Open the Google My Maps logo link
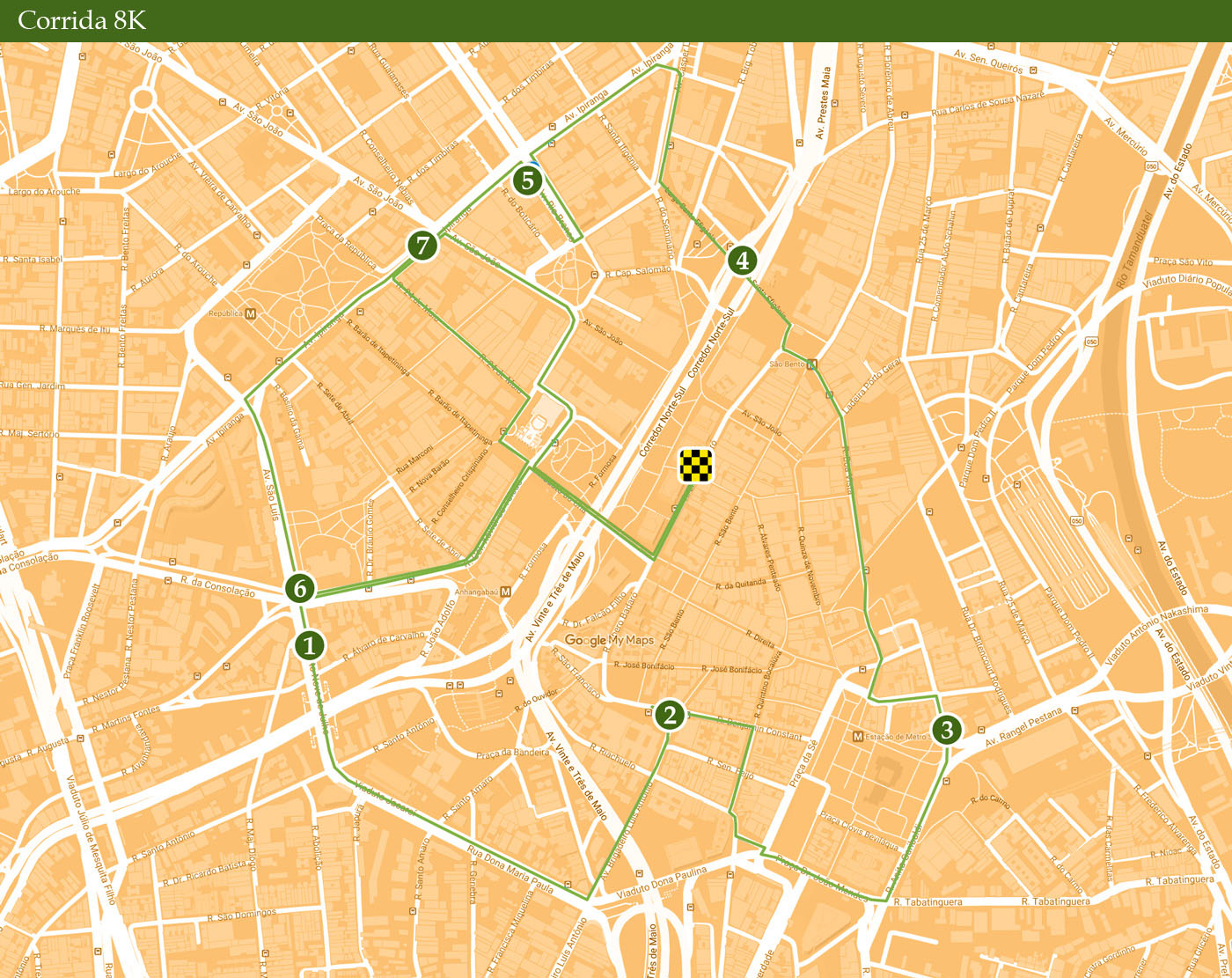 [609, 640]
